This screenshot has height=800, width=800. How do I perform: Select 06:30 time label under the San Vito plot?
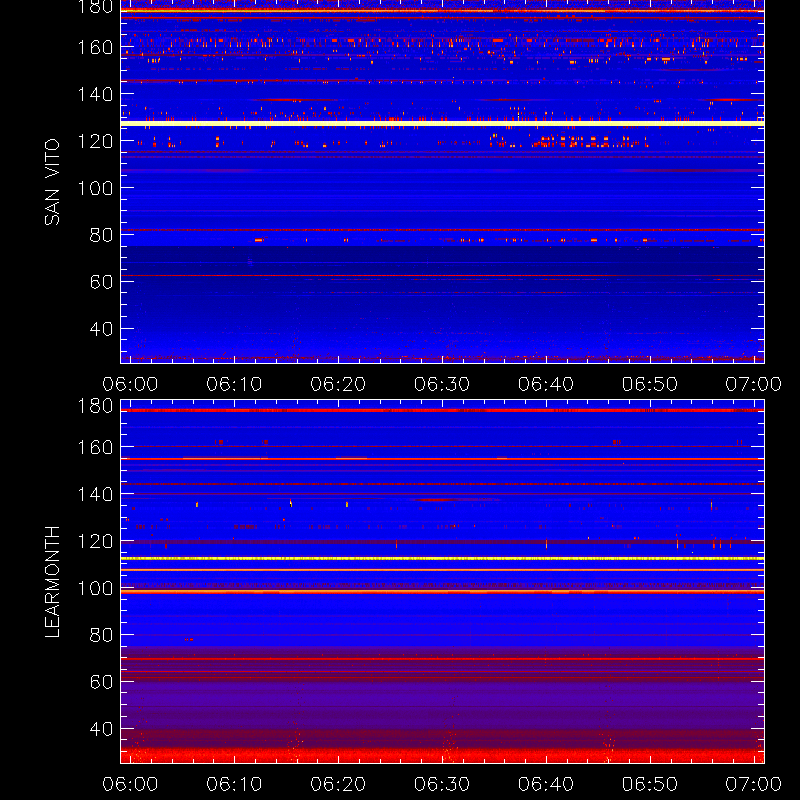click(x=442, y=384)
